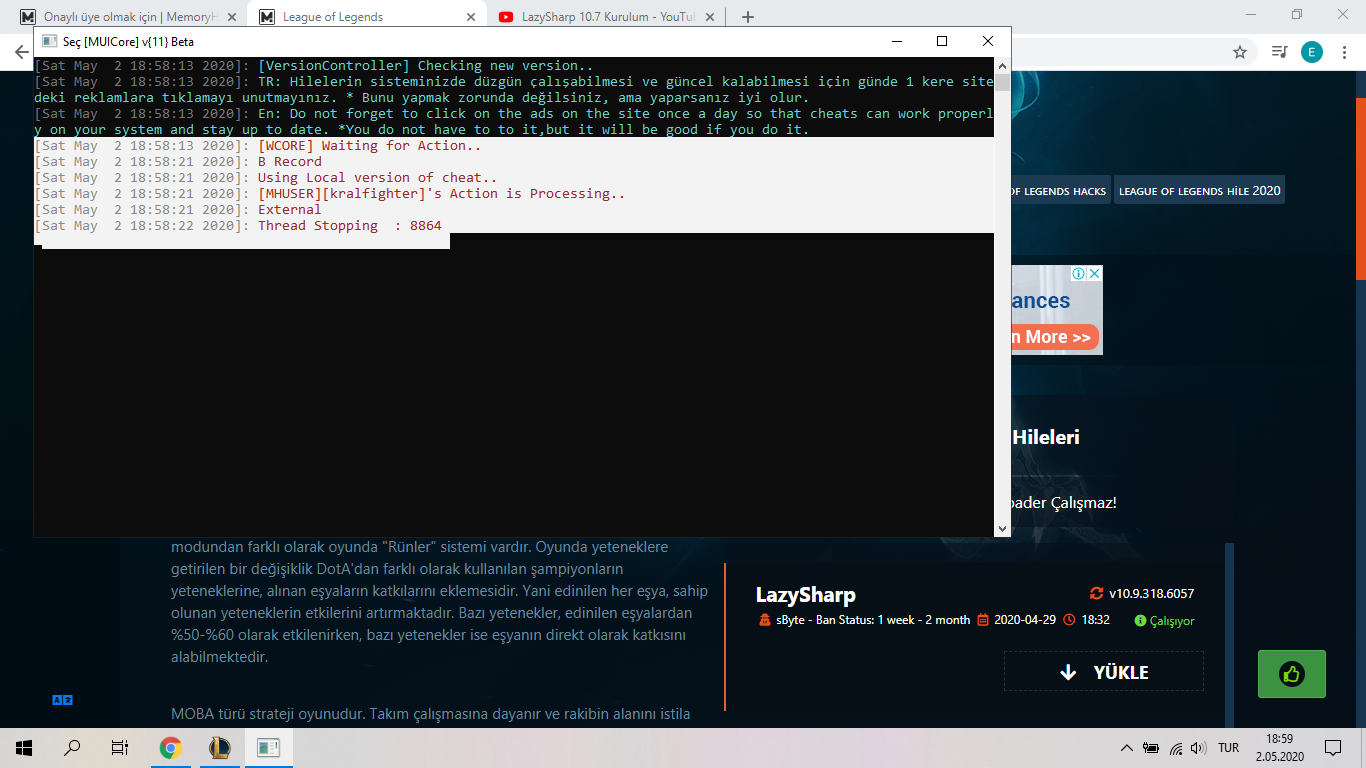Click the small blue translate icon on page
The image size is (1366, 768).
(x=62, y=701)
